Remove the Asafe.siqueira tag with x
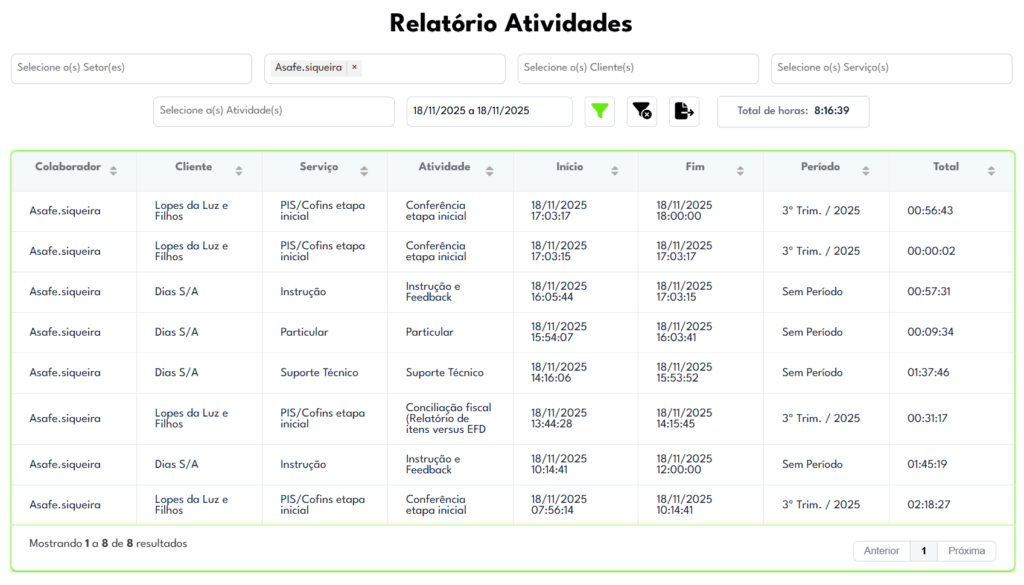Viewport: 1024px width, 585px height. 354,68
